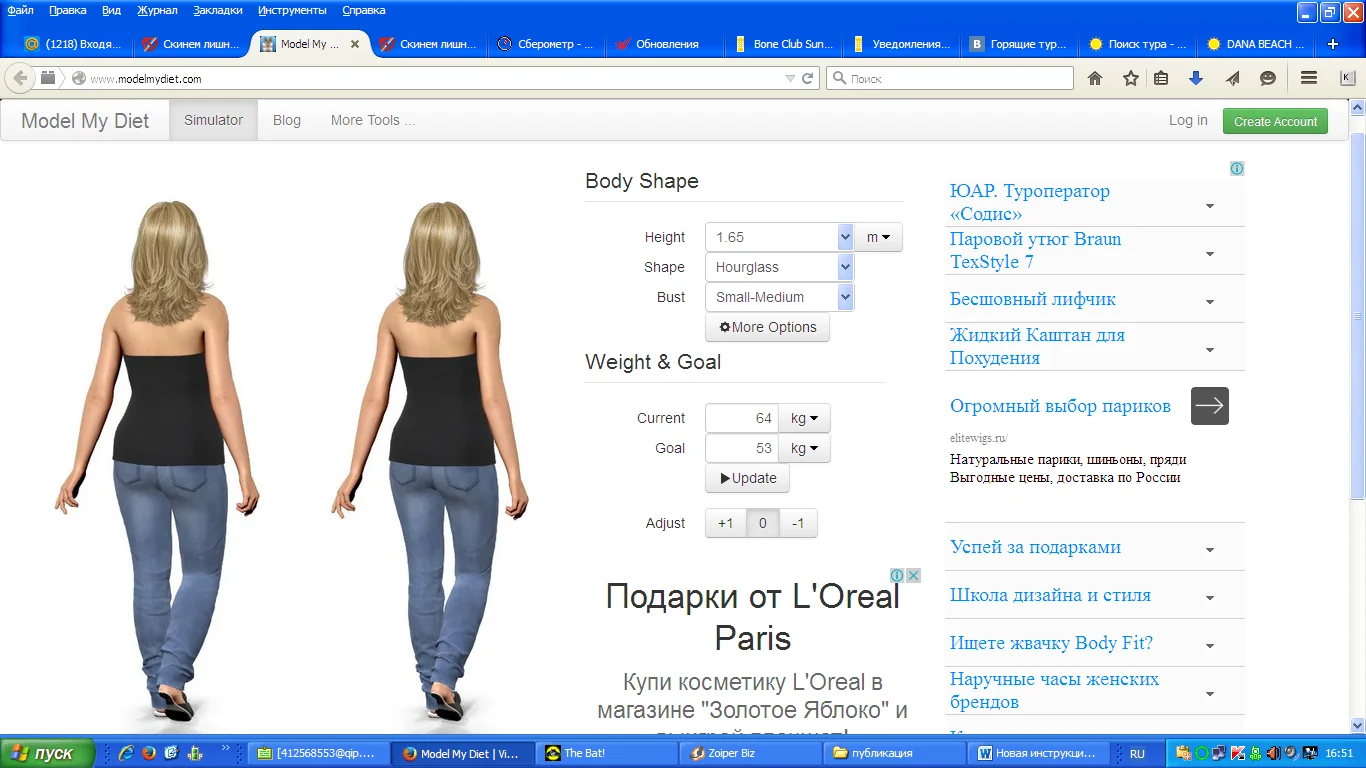The image size is (1366, 768).
Task: Open the downloads arrow icon
Action: [1195, 78]
